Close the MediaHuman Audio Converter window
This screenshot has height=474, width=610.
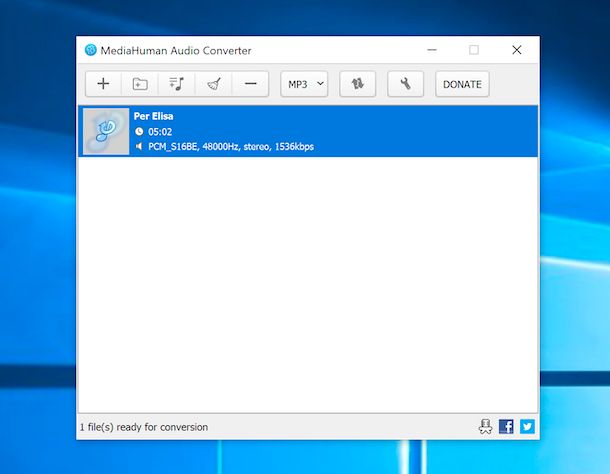[x=517, y=50]
